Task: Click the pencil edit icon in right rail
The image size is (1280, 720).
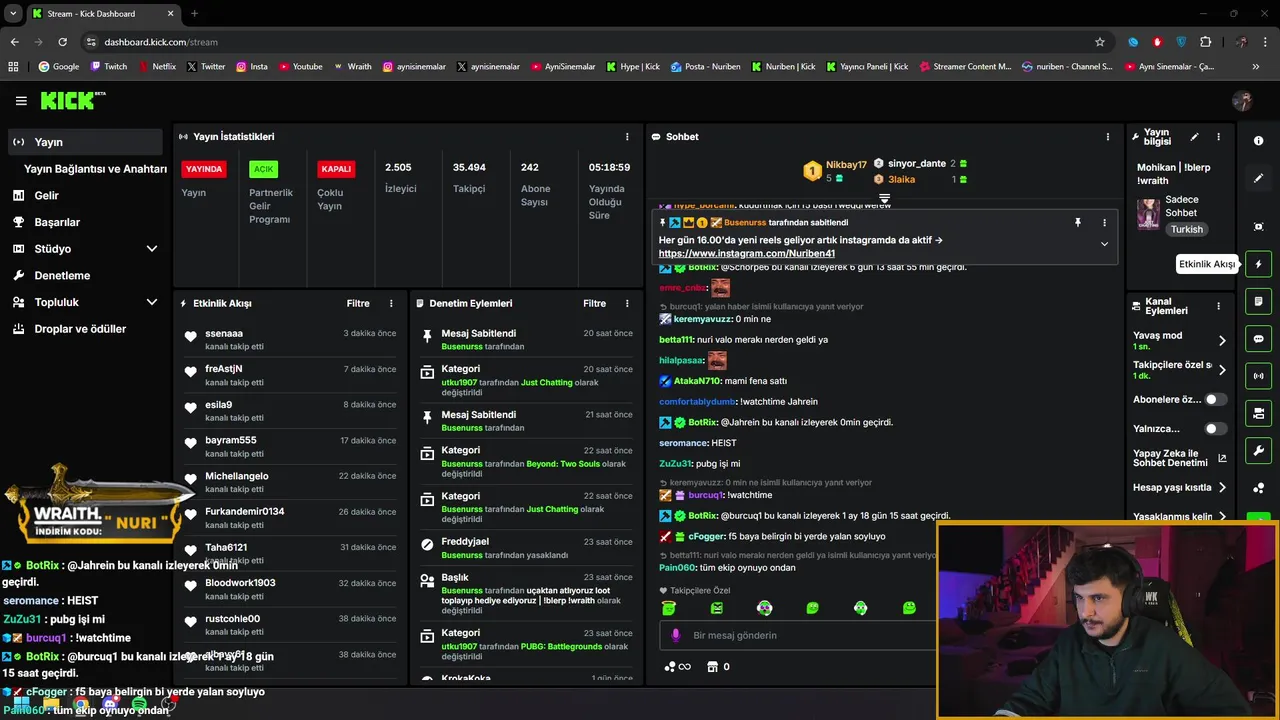Action: 1258,178
